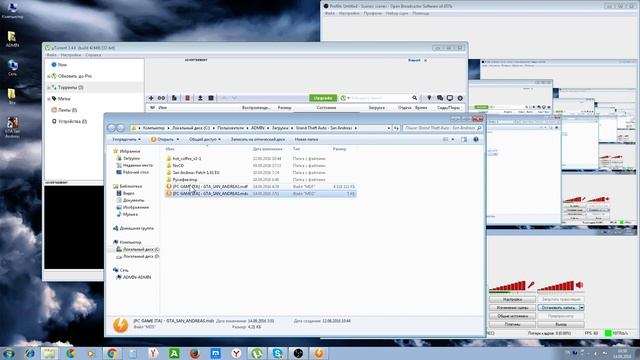640x360 pixels.
Task: Click the create new torrent icon in uTorrent
Action: 174,98
